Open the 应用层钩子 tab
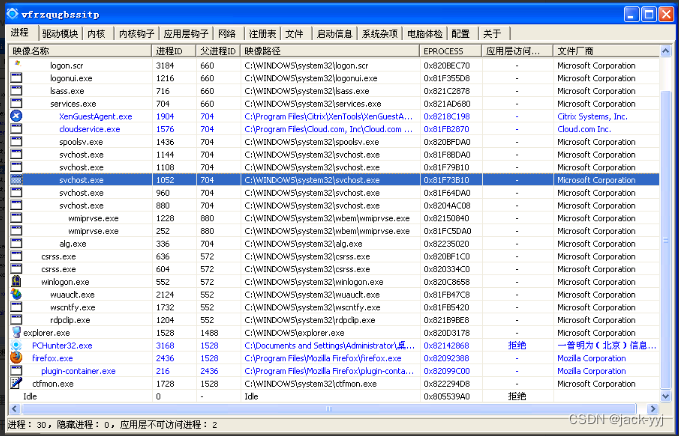The image size is (679, 436). (x=186, y=34)
